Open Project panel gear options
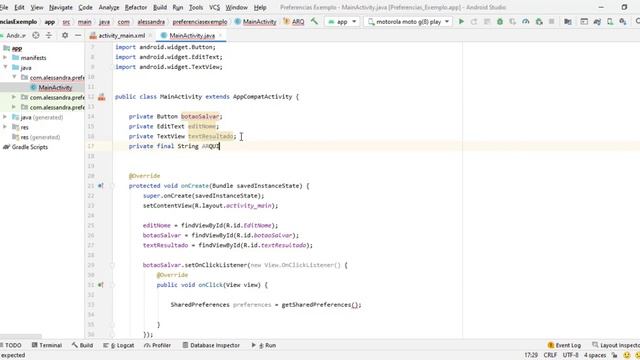The width and height of the screenshot is (640, 360). 65,36
